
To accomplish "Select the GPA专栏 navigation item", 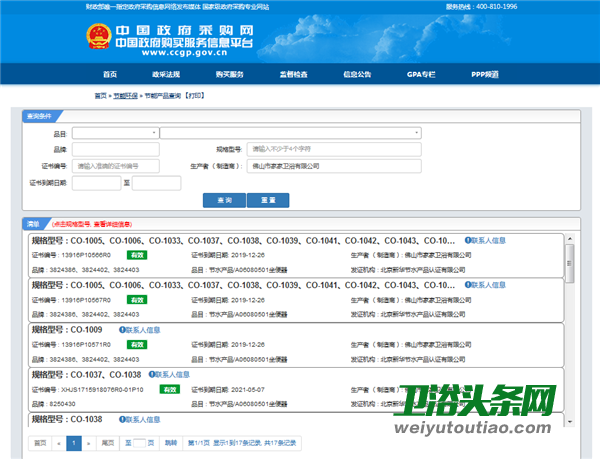I will pyautogui.click(x=420, y=75).
